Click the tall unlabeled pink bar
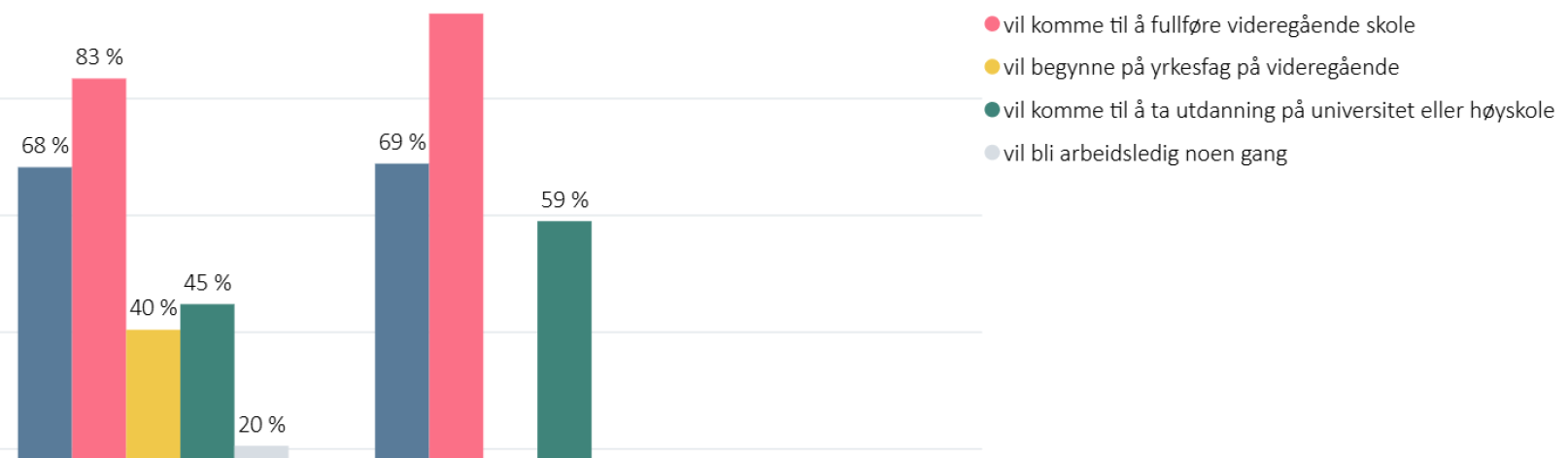Viewport: 1568px width, 458px height. (x=456, y=235)
